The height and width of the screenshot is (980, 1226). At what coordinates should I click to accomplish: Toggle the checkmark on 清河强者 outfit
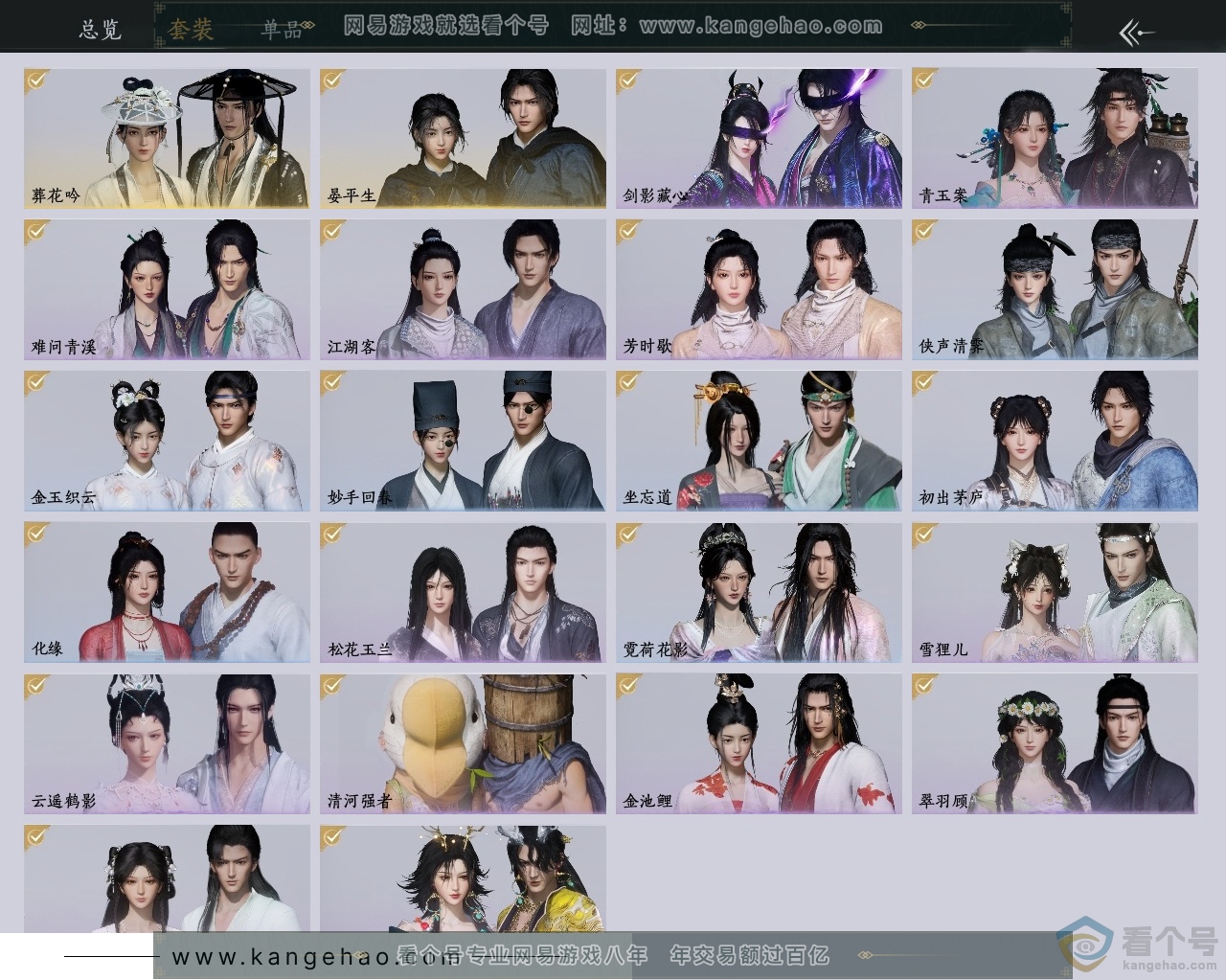[x=333, y=687]
